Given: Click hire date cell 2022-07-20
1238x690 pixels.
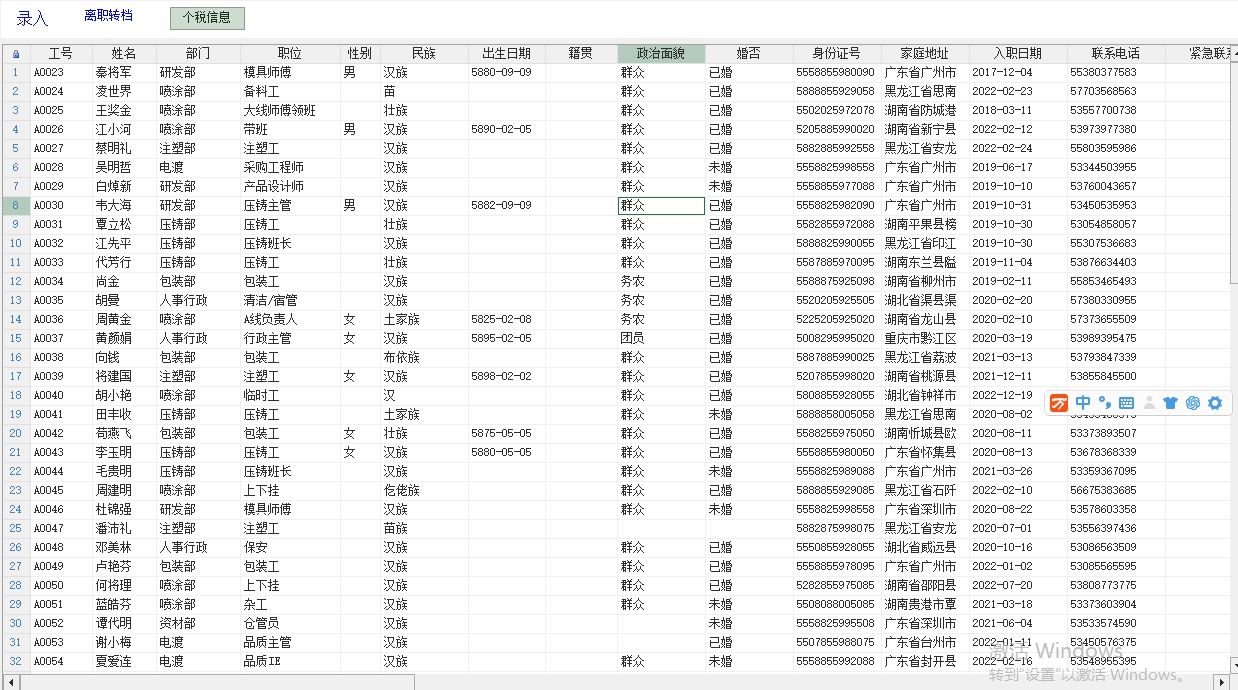Looking at the screenshot, I should point(1017,586).
